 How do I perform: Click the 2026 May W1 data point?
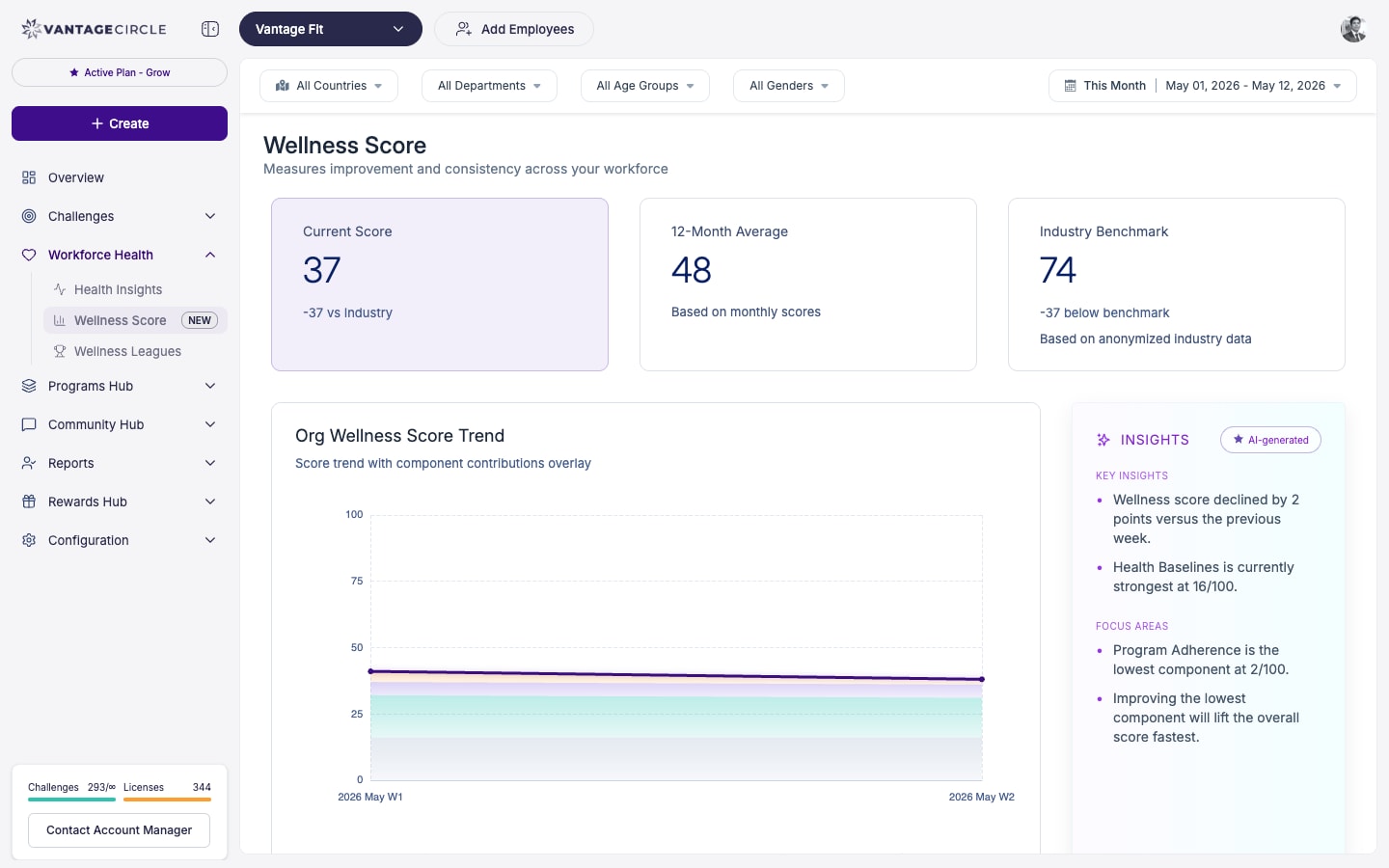click(371, 671)
